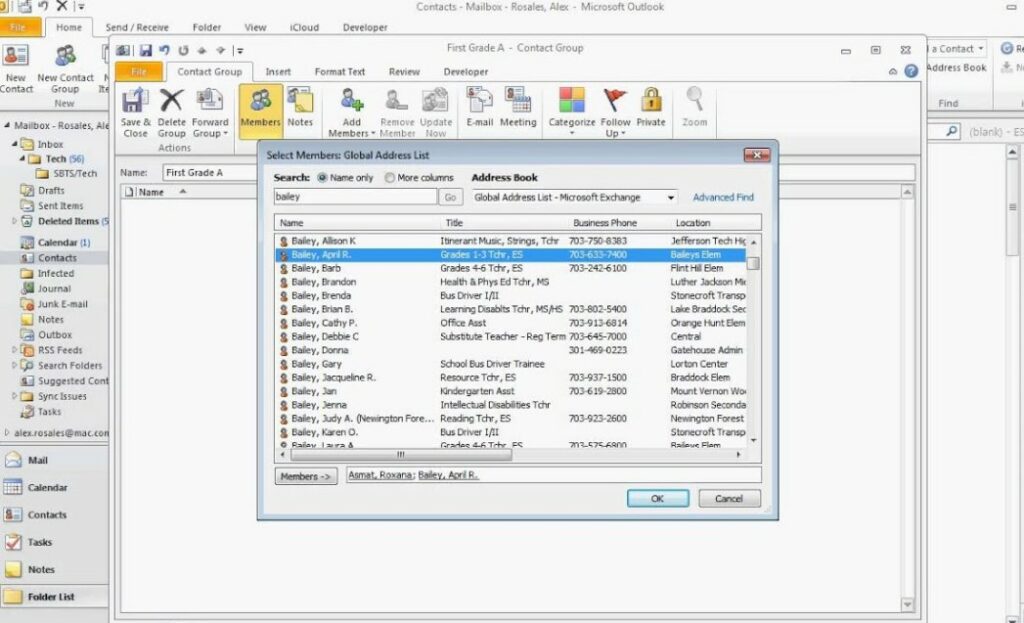Select Bailey, Jacqueline R. row

510,377
